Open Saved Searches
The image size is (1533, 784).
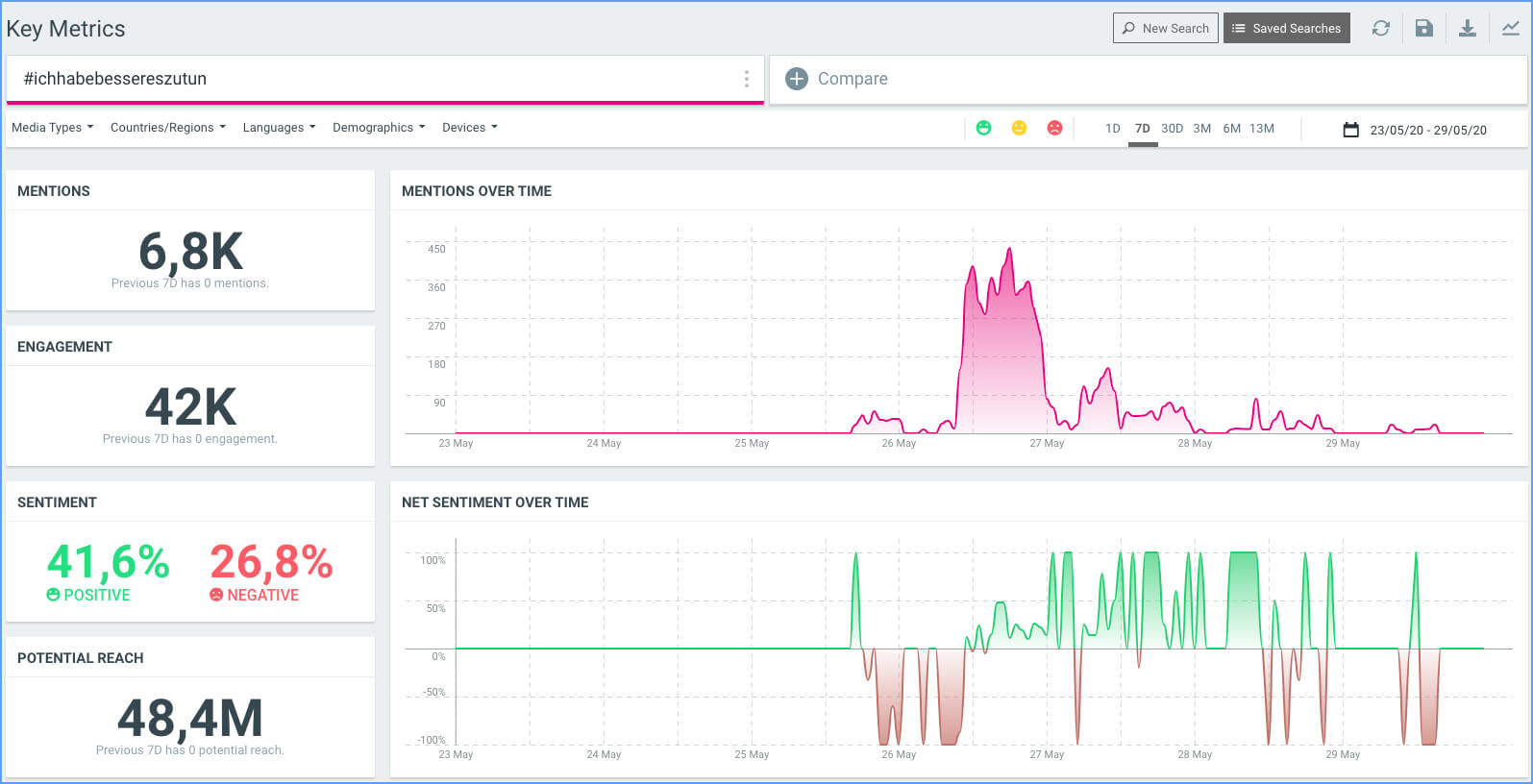coord(1286,29)
